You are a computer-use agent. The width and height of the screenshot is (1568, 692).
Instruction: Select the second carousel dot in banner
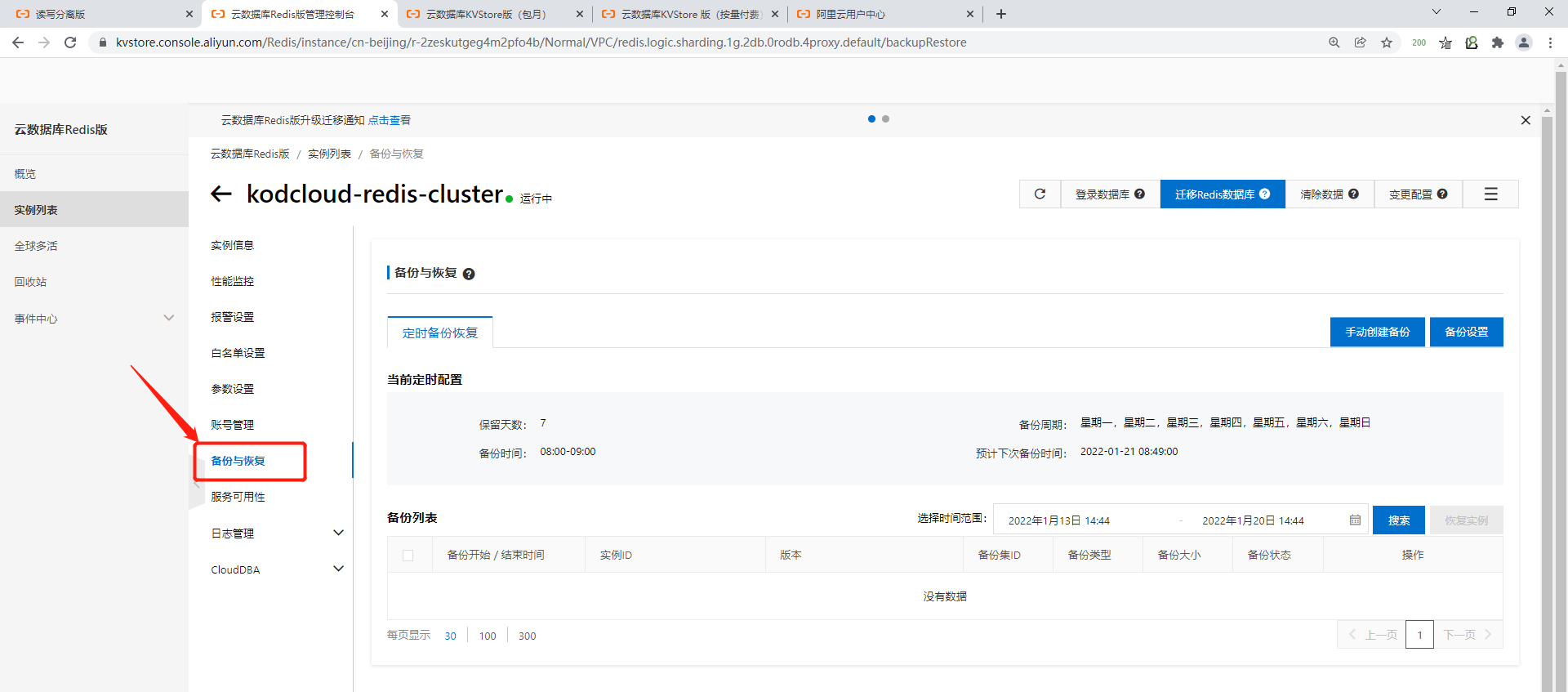[885, 119]
